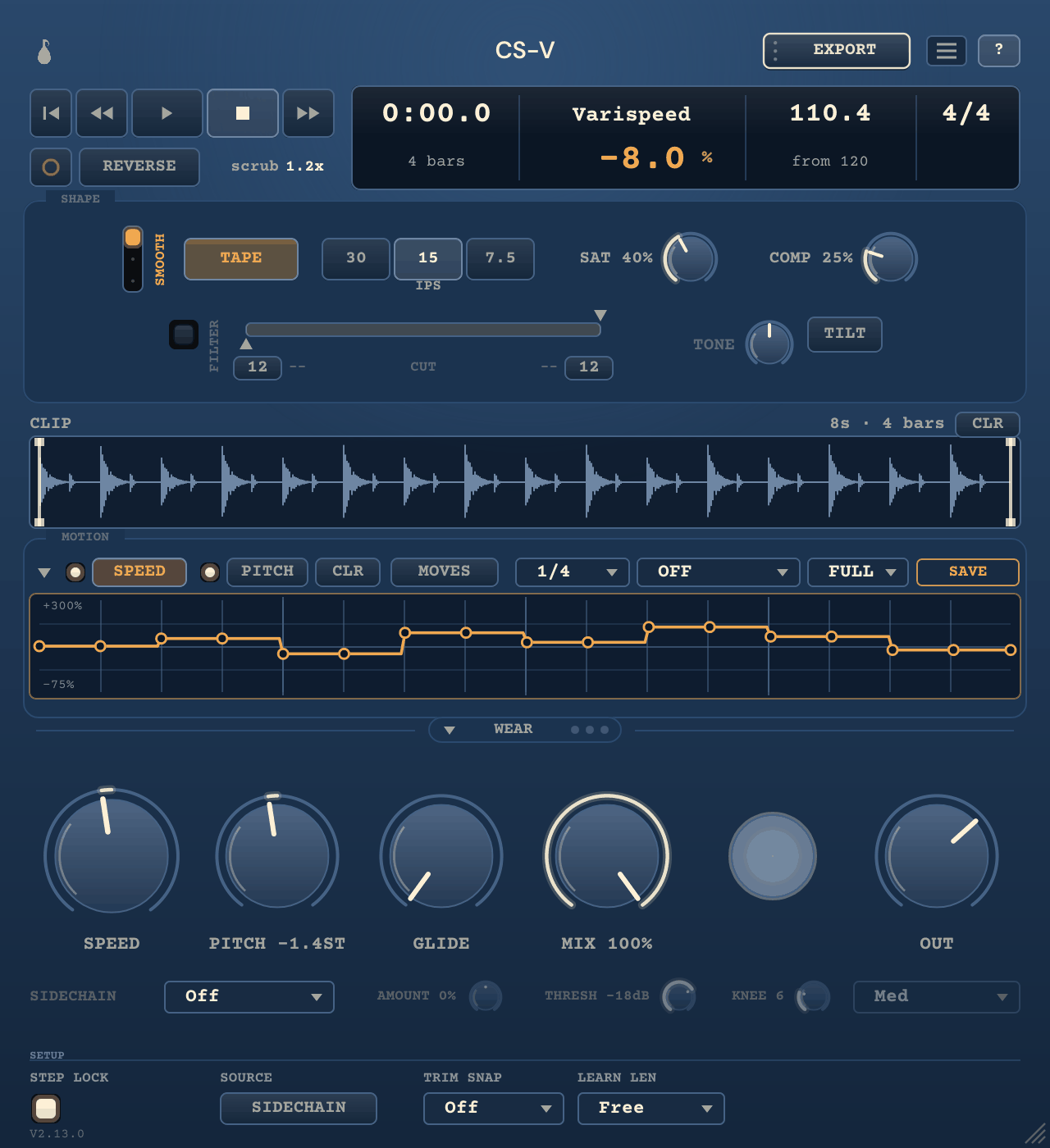Open the MOVES menu
1050x1148 pixels.
(445, 572)
